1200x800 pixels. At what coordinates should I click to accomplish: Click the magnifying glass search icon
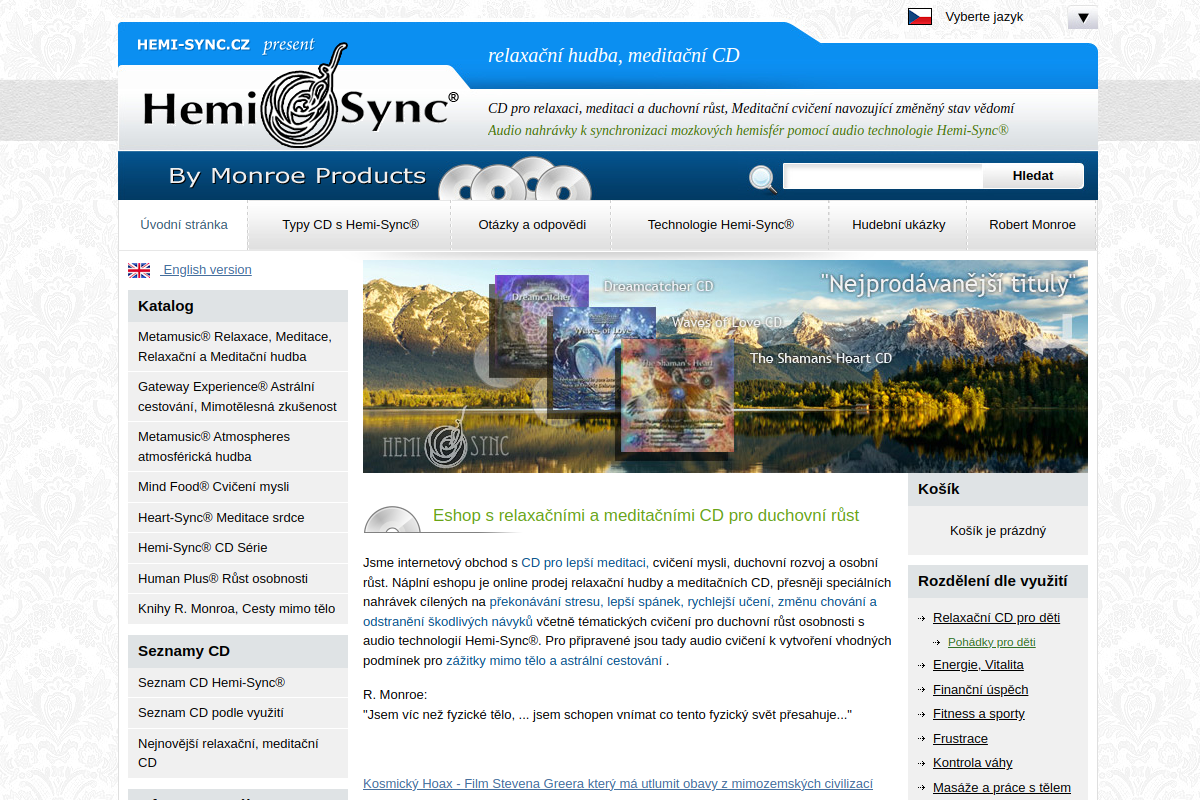pyautogui.click(x=763, y=179)
